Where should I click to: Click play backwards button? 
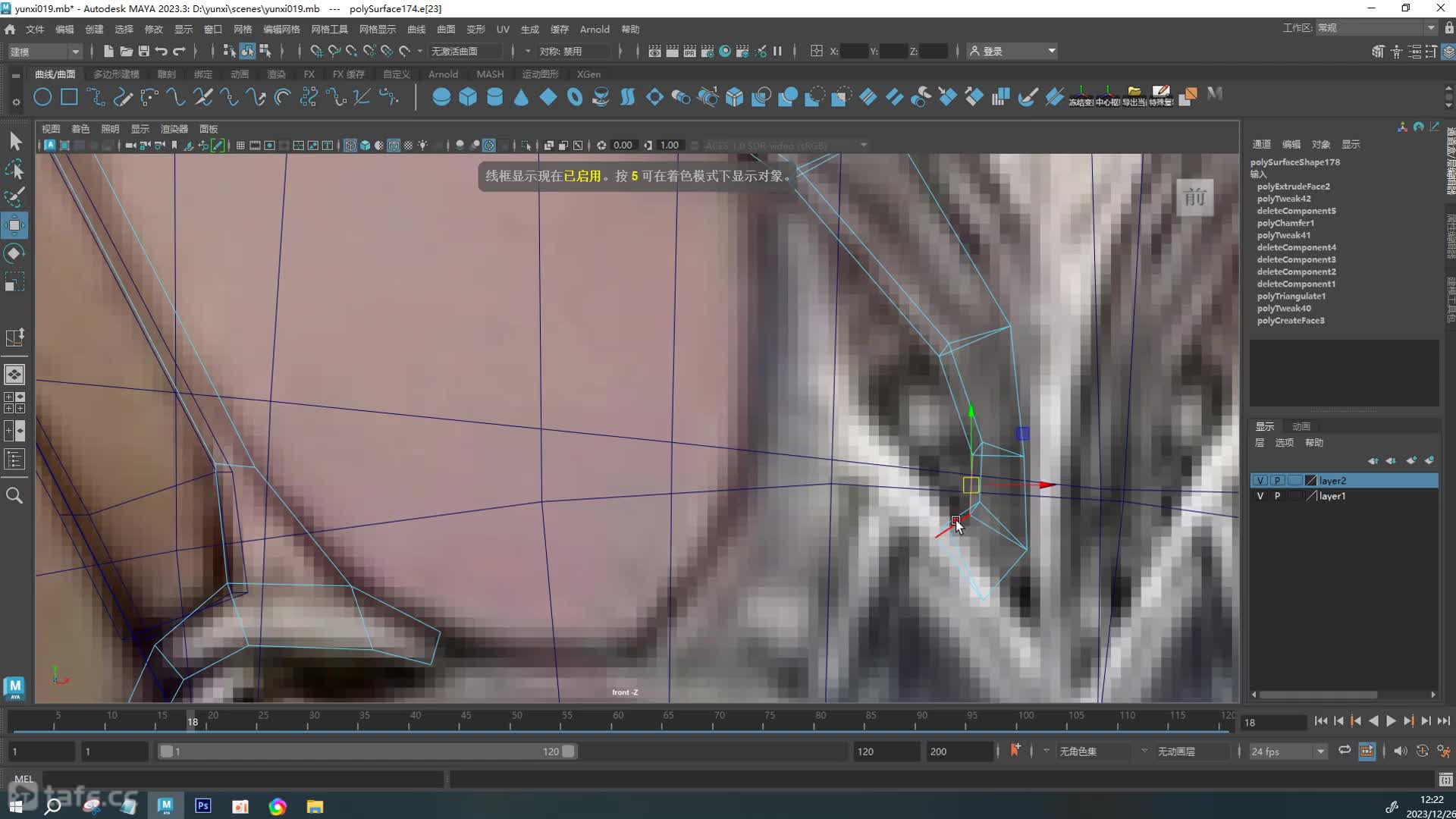tap(1373, 722)
